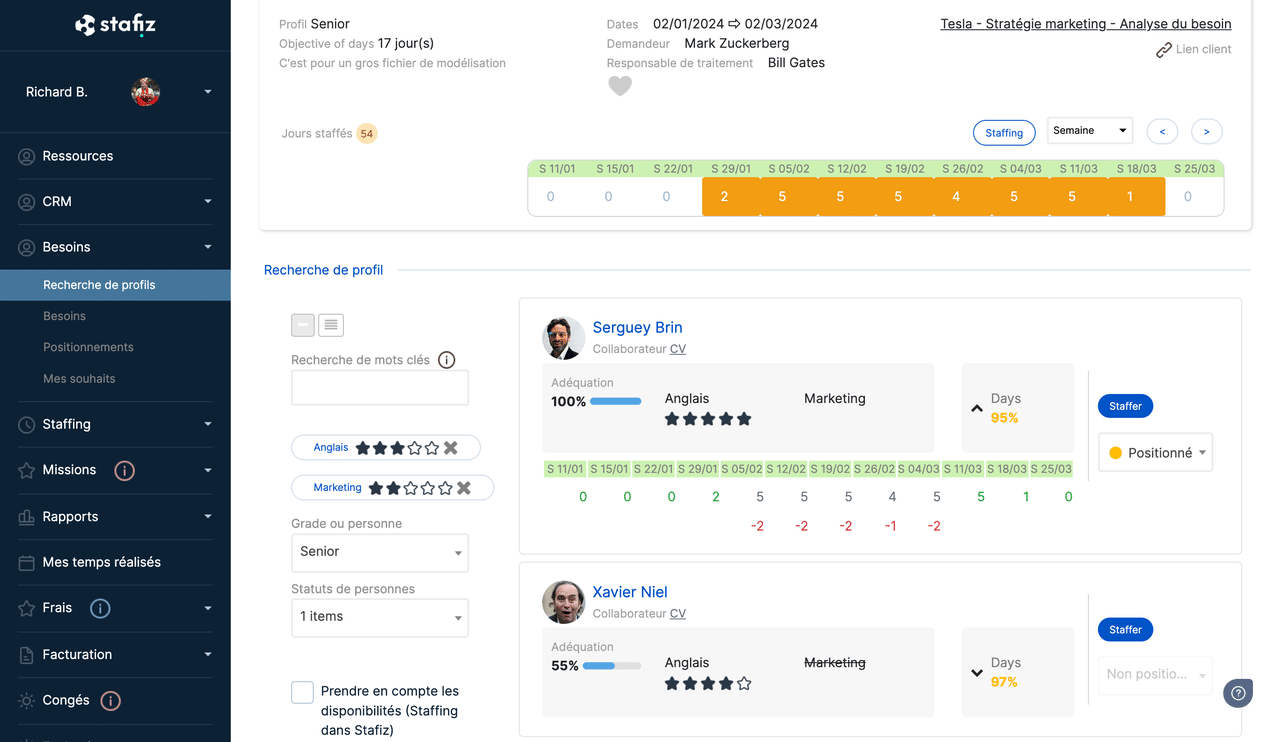The width and height of the screenshot is (1280, 742).
Task: Click the S 26/02 staffed cell showing 4
Action: (x=956, y=197)
